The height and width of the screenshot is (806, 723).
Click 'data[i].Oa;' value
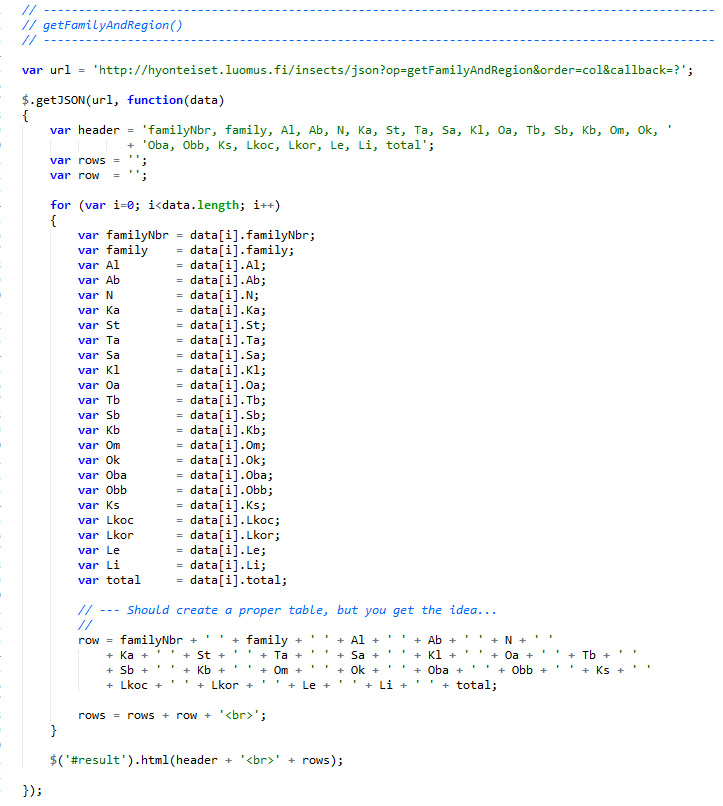[x=228, y=385]
